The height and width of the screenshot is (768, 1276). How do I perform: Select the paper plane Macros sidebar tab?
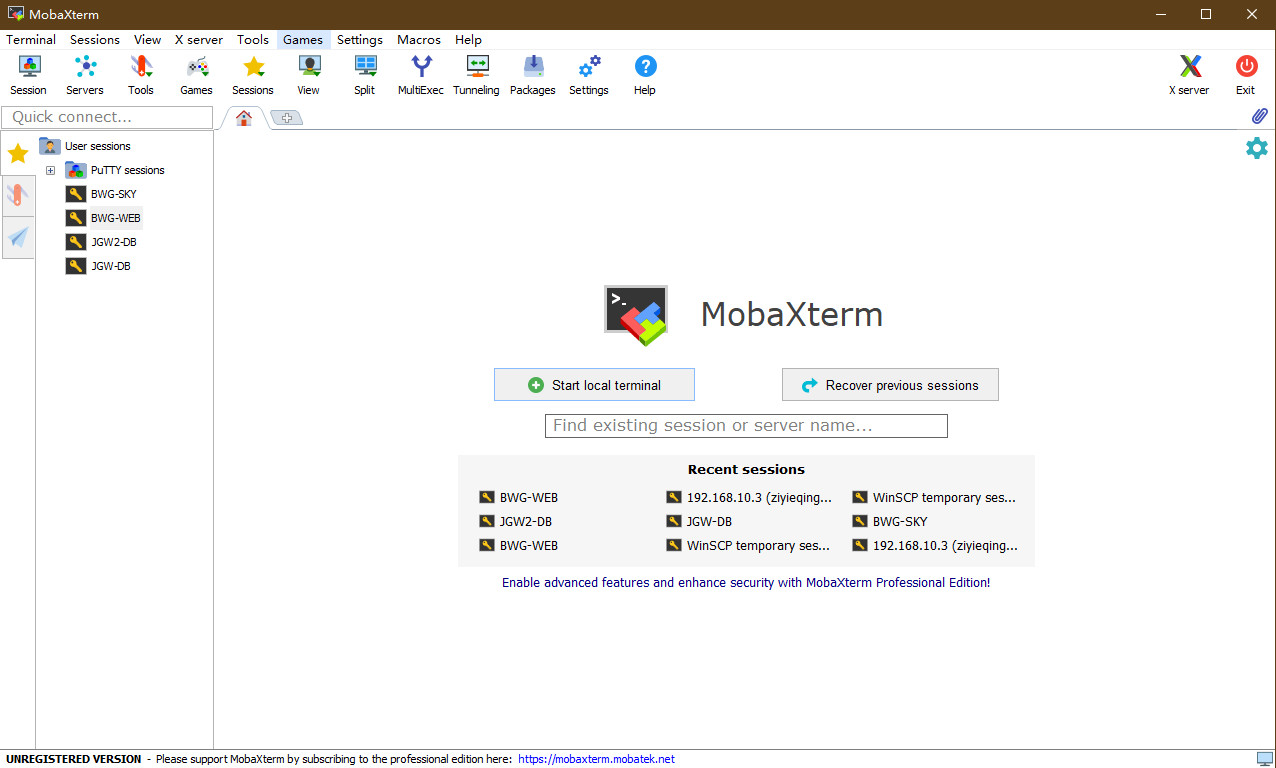(18, 237)
